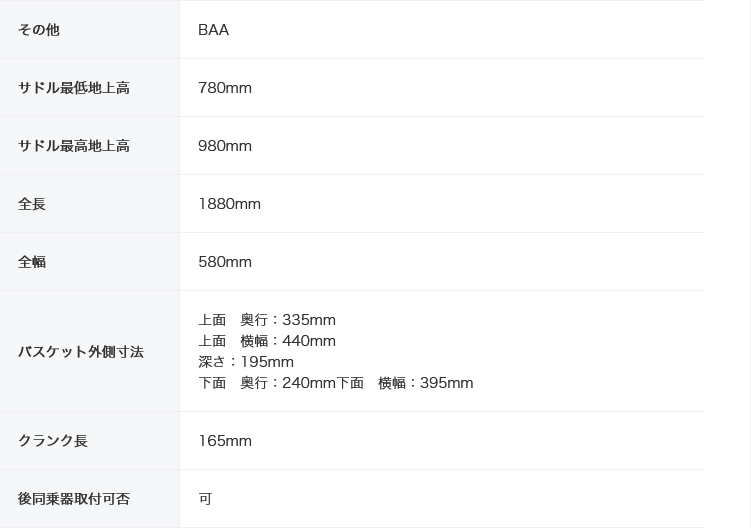Click the 後同乗器取付可否 label
The height and width of the screenshot is (528, 751).
click(x=73, y=499)
